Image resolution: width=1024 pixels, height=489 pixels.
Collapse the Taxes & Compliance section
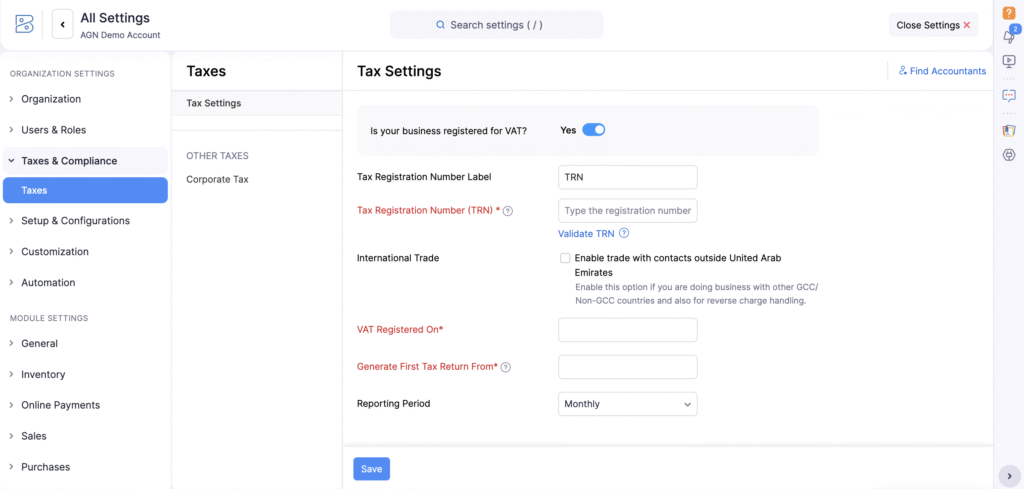tap(85, 161)
